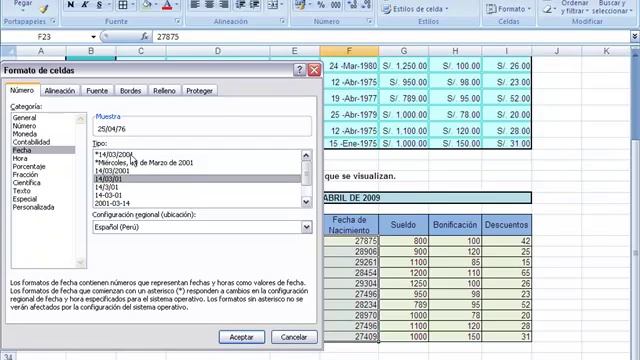Click the cell borders icon

(x=123, y=4)
